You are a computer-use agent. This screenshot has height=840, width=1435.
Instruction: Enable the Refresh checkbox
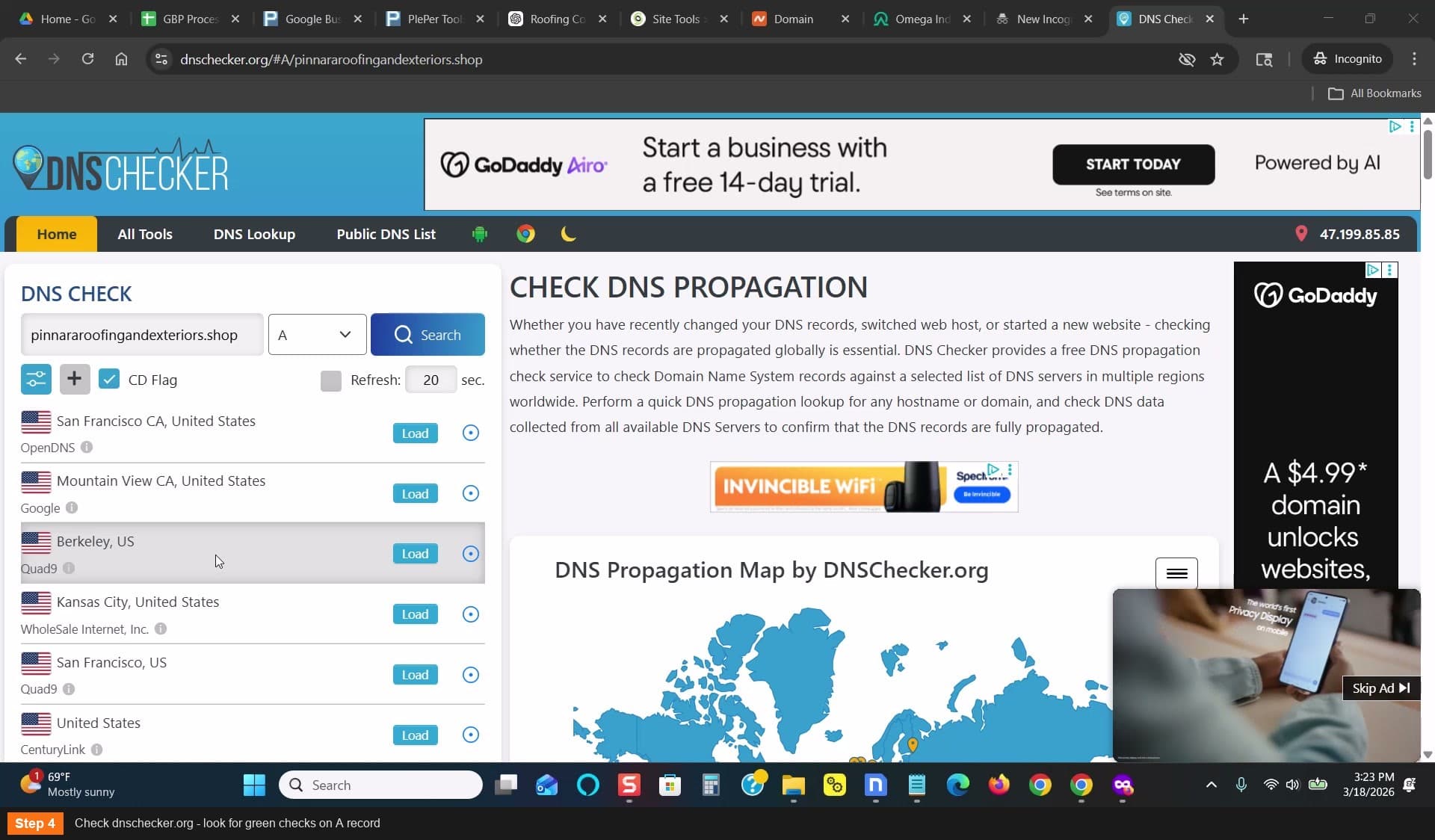(x=331, y=380)
